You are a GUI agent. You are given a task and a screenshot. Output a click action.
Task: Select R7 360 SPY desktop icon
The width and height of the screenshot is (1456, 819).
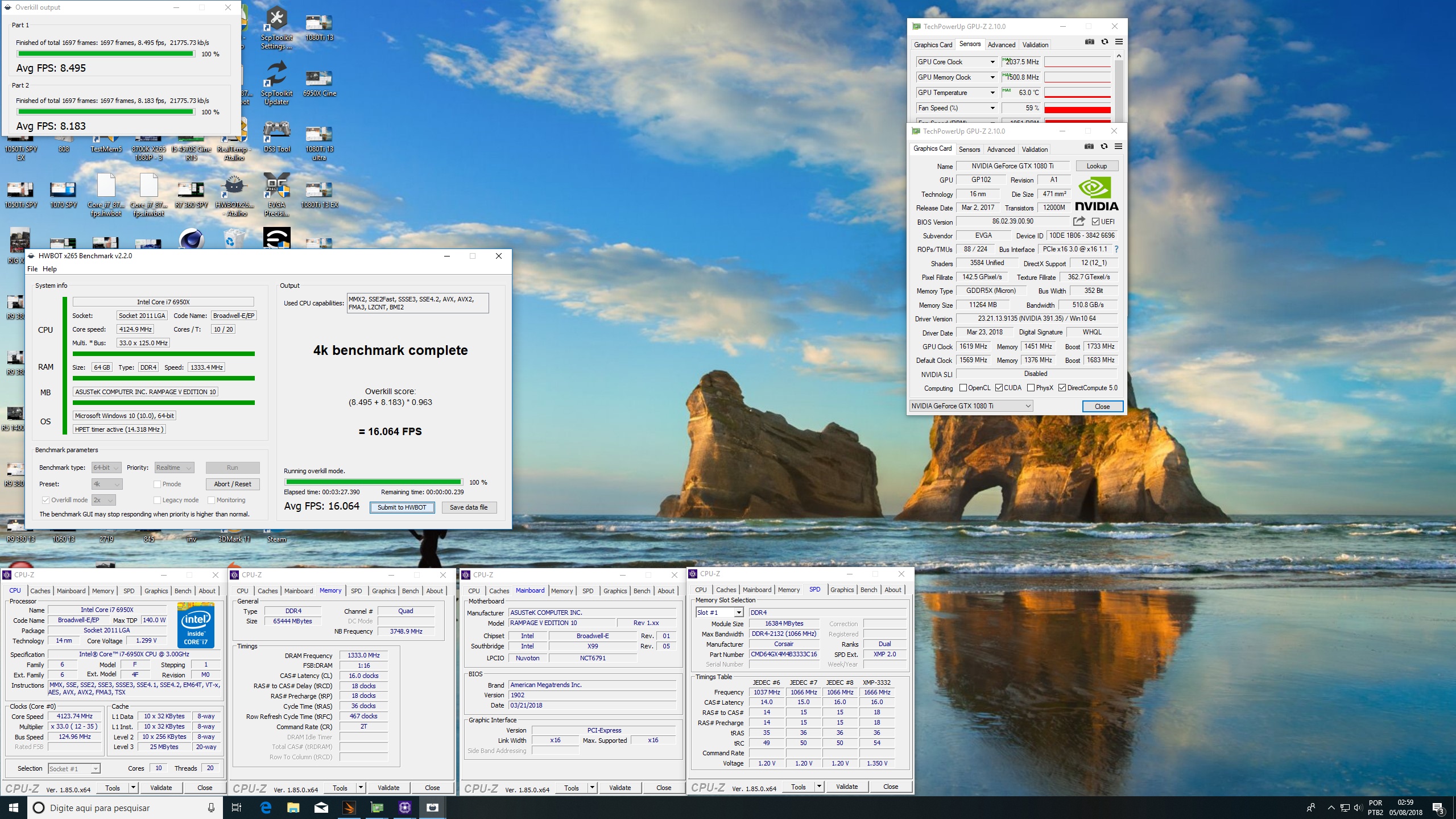pos(191,195)
